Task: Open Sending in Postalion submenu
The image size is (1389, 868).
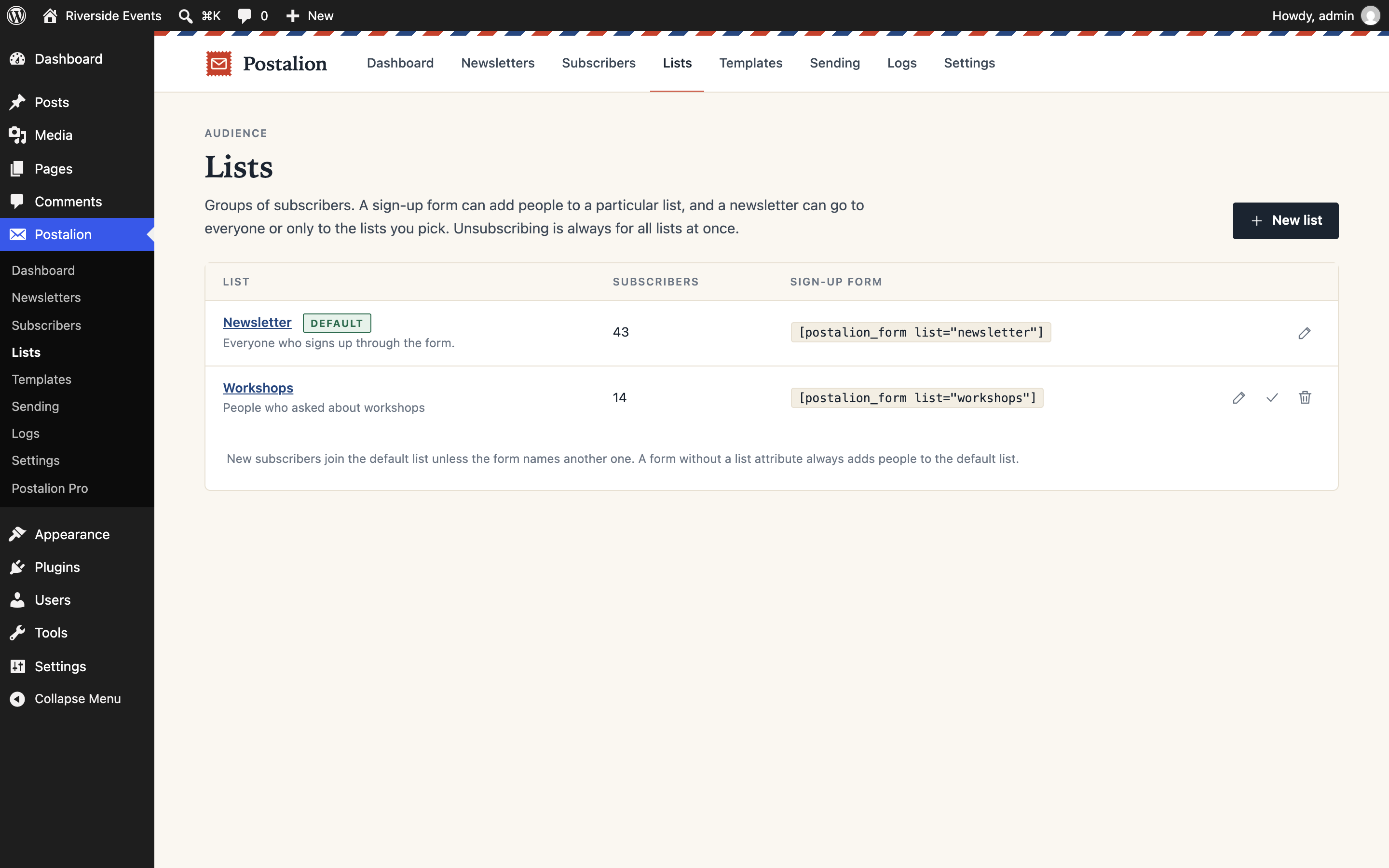Action: pyautogui.click(x=77, y=407)
